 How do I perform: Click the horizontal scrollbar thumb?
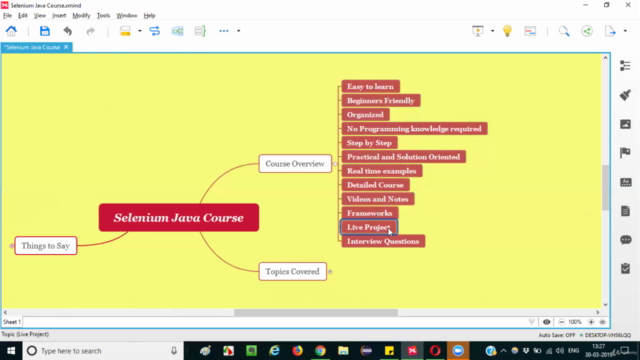(x=316, y=312)
